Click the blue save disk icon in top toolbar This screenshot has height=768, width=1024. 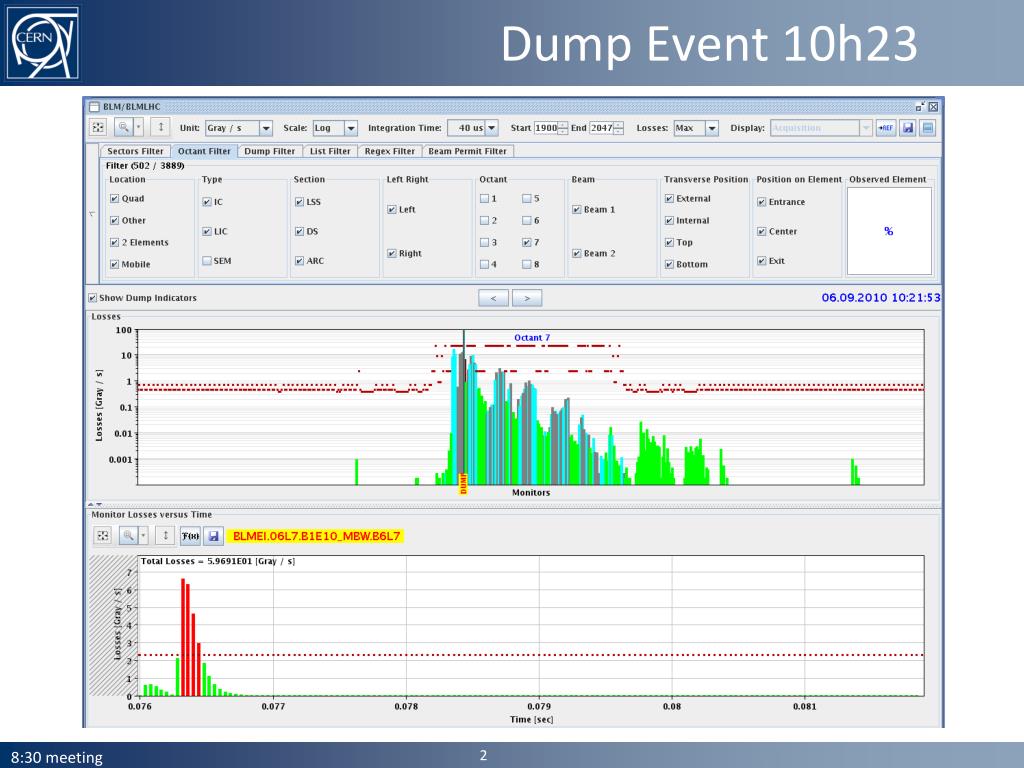pyautogui.click(x=908, y=128)
